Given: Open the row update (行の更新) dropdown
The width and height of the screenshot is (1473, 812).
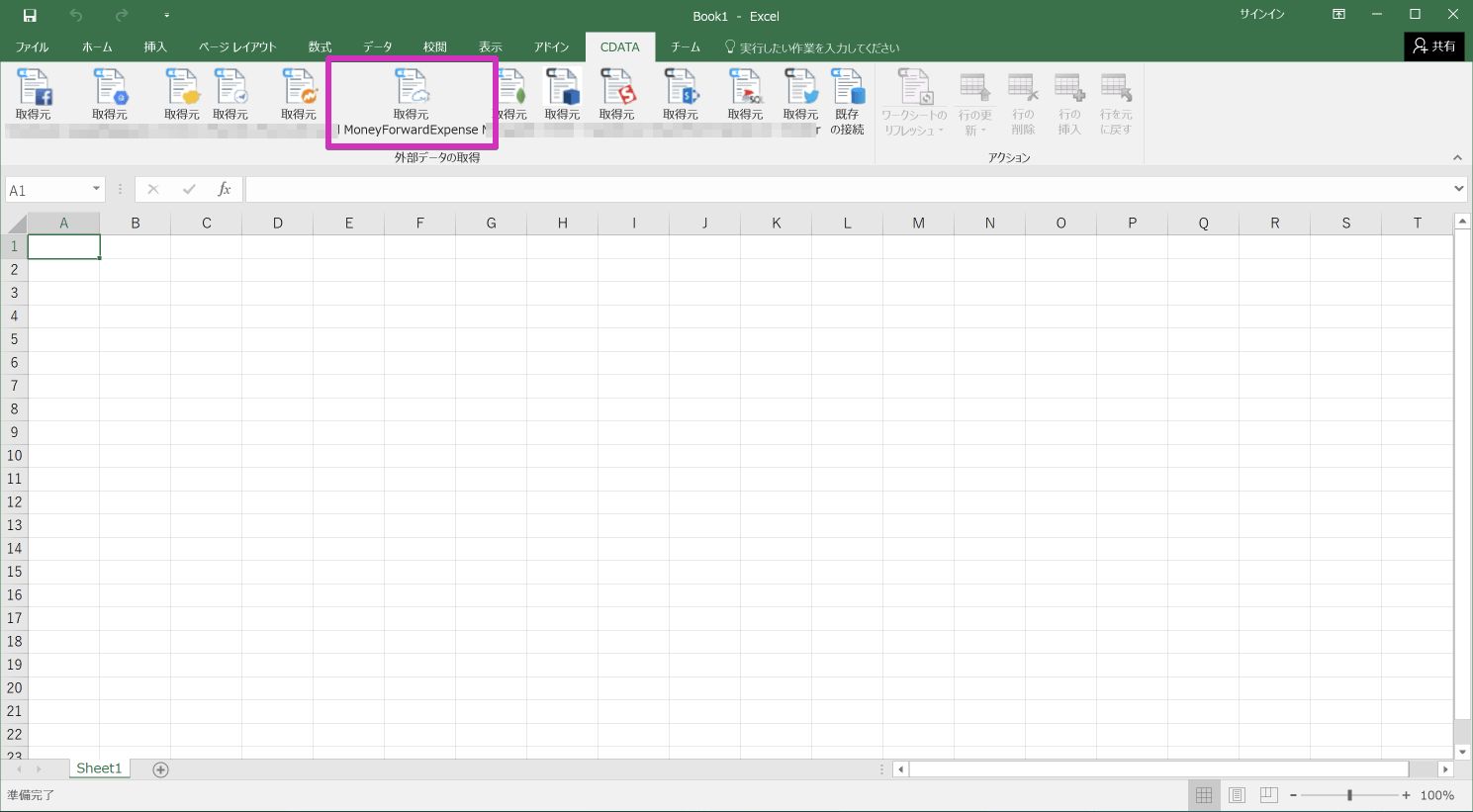Looking at the screenshot, I should click(974, 103).
